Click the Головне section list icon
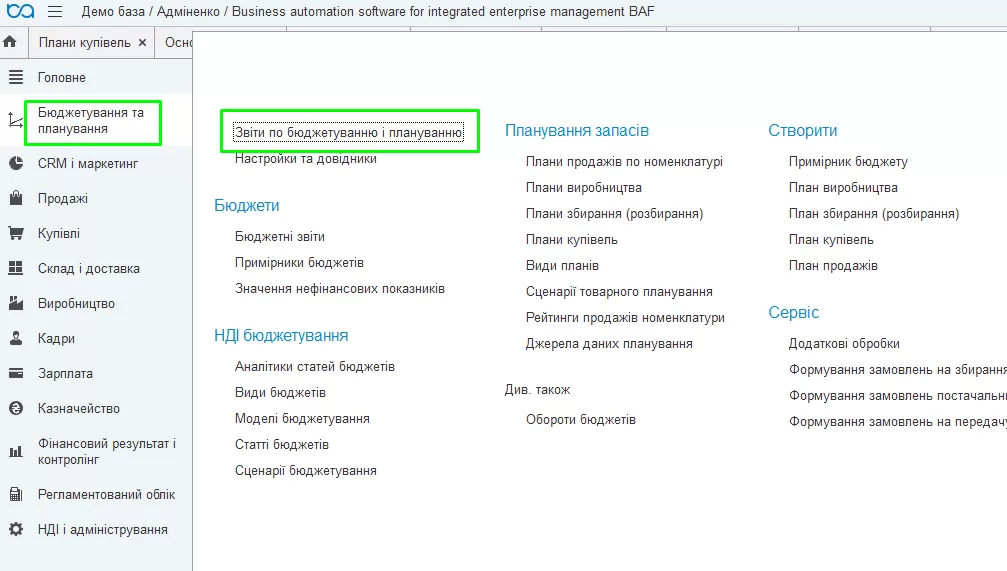1007x571 pixels. [x=16, y=77]
